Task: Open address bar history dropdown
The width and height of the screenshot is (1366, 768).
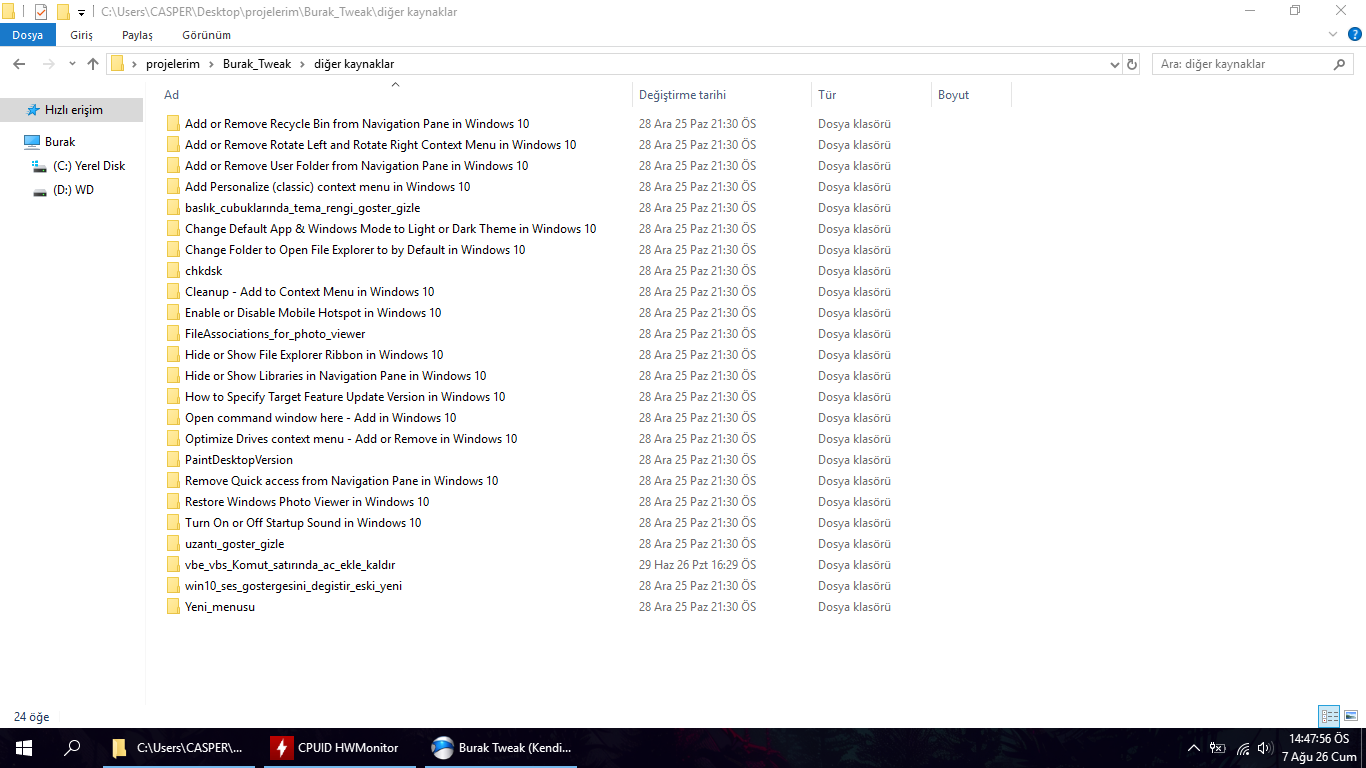Action: pos(1115,64)
